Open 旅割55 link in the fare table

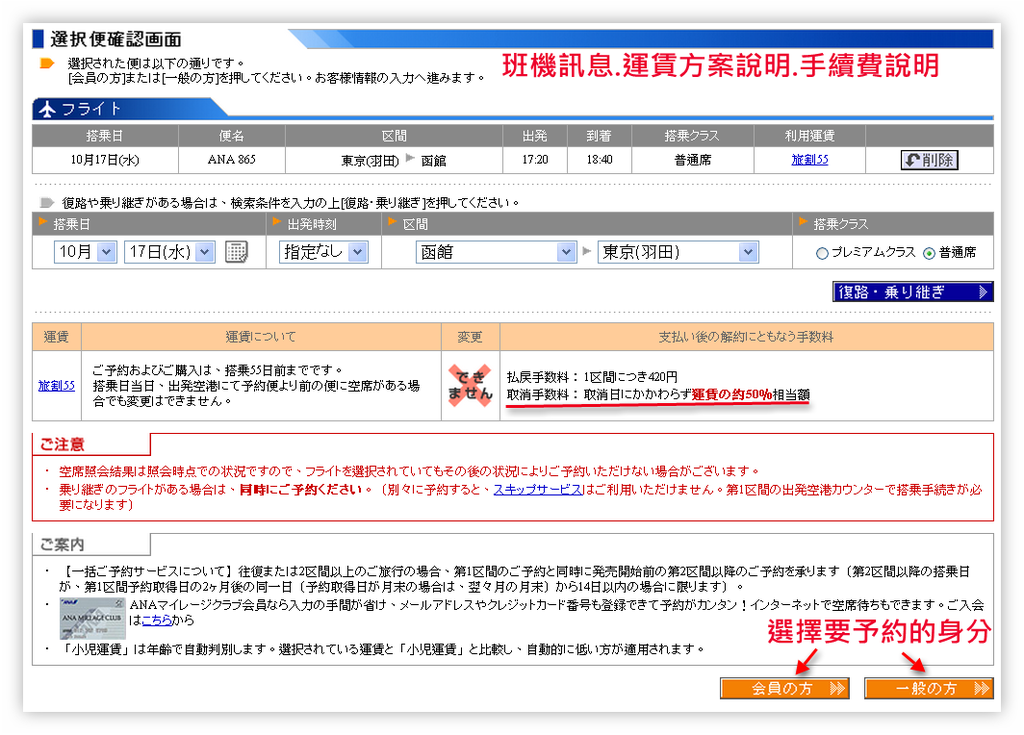coord(57,385)
